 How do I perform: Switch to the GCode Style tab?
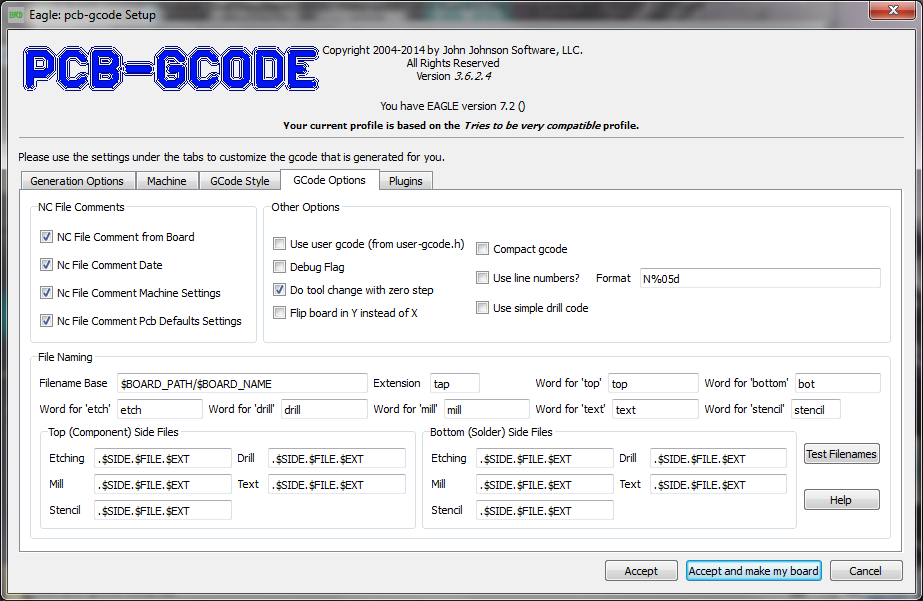(x=240, y=181)
